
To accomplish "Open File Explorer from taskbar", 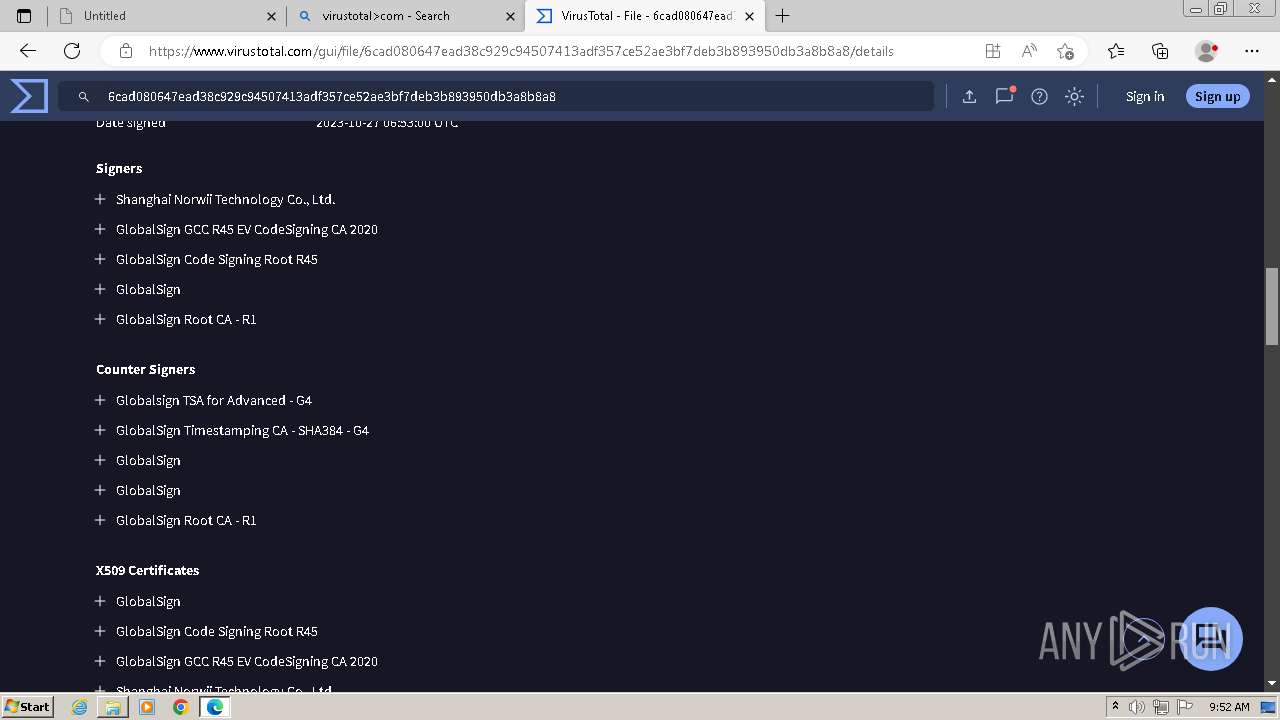I will (113, 707).
